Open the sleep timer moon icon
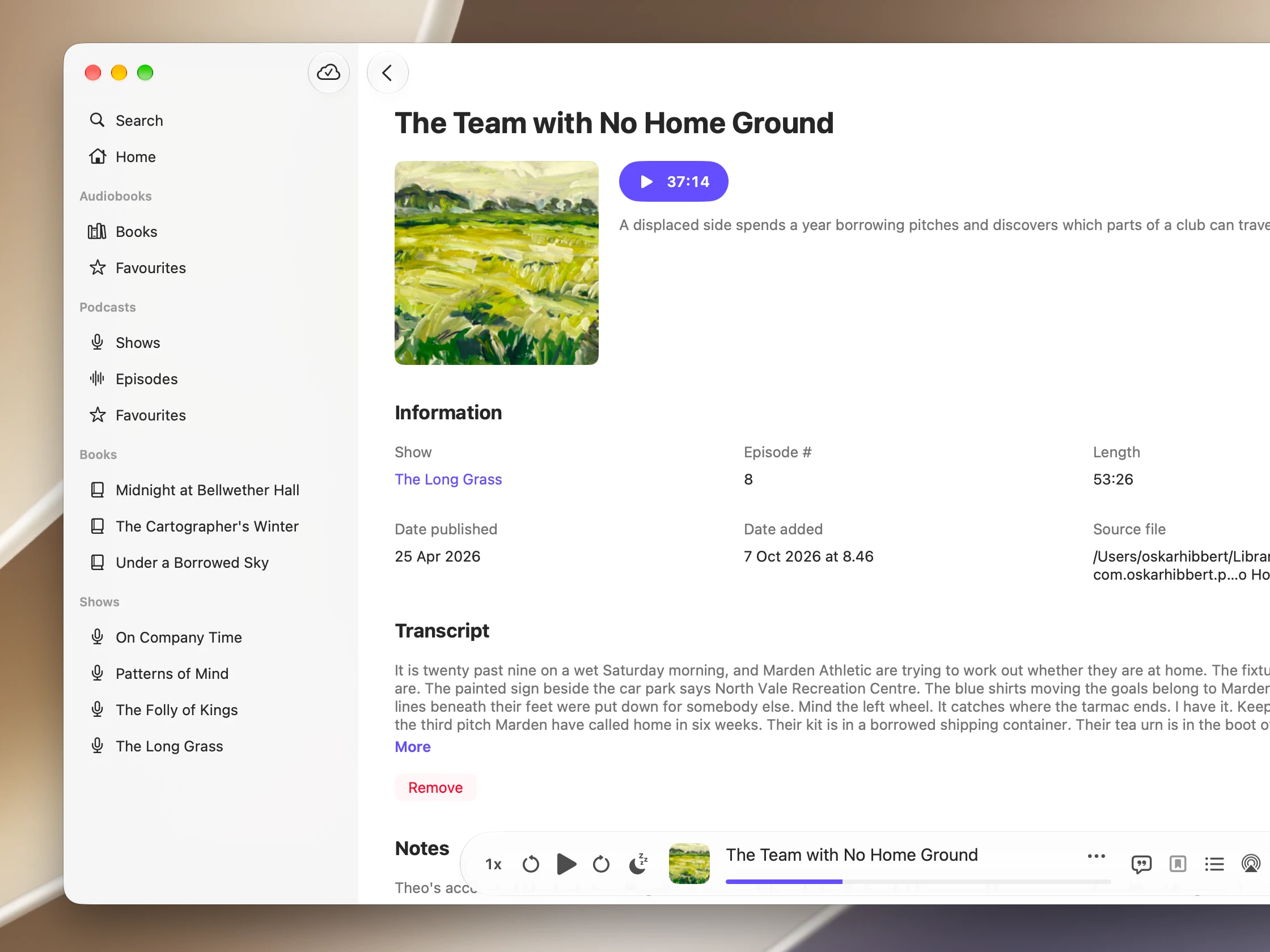The height and width of the screenshot is (952, 1270). 638,864
